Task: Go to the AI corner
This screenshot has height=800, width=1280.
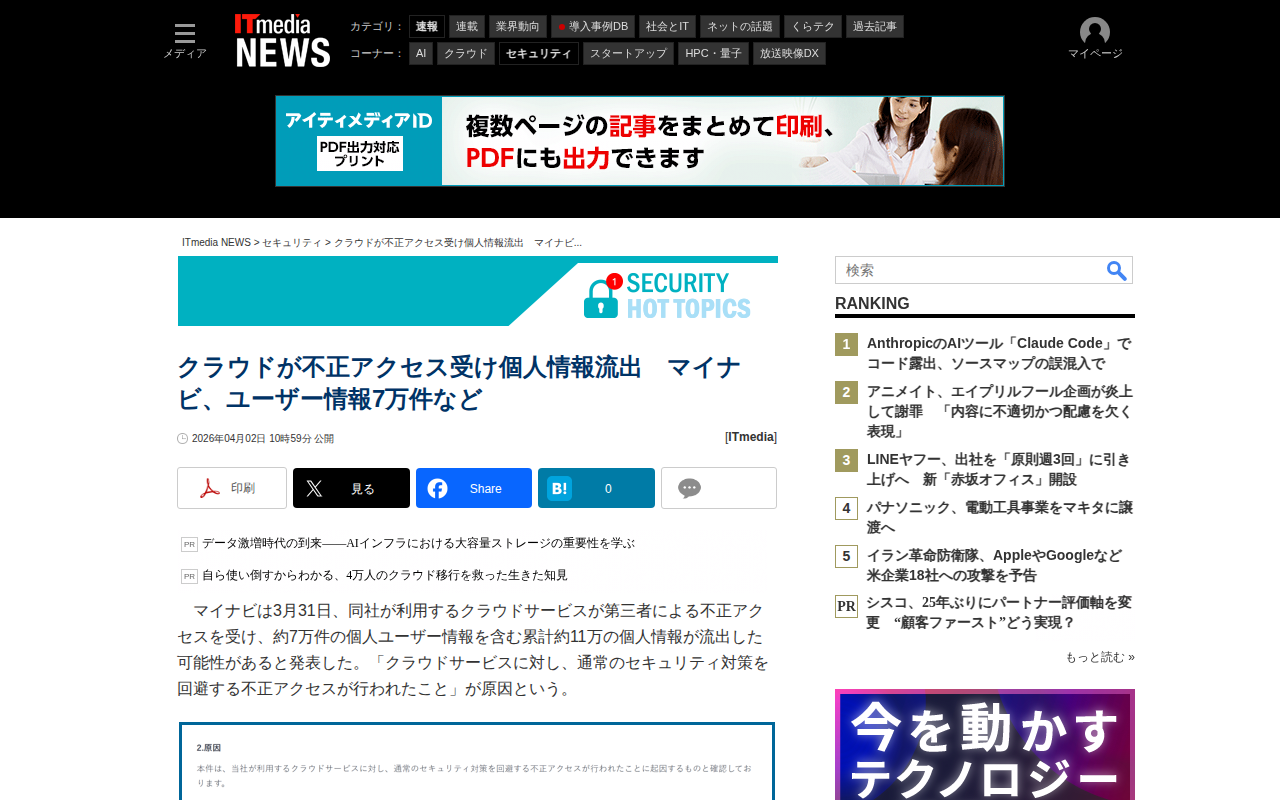Action: pos(421,54)
